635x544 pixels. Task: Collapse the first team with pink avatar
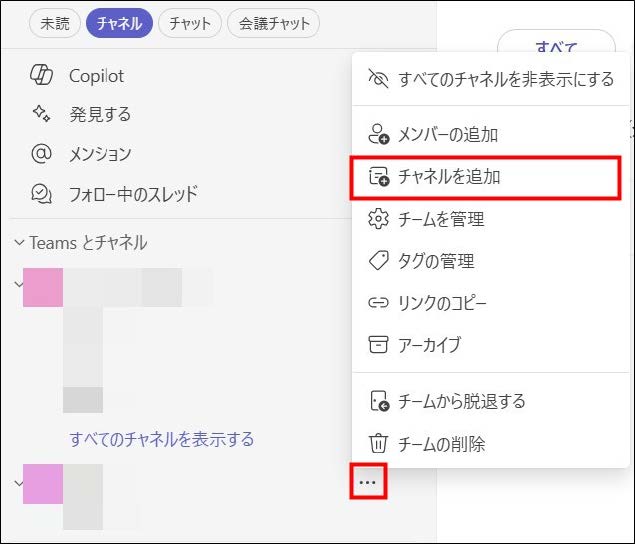point(17,284)
